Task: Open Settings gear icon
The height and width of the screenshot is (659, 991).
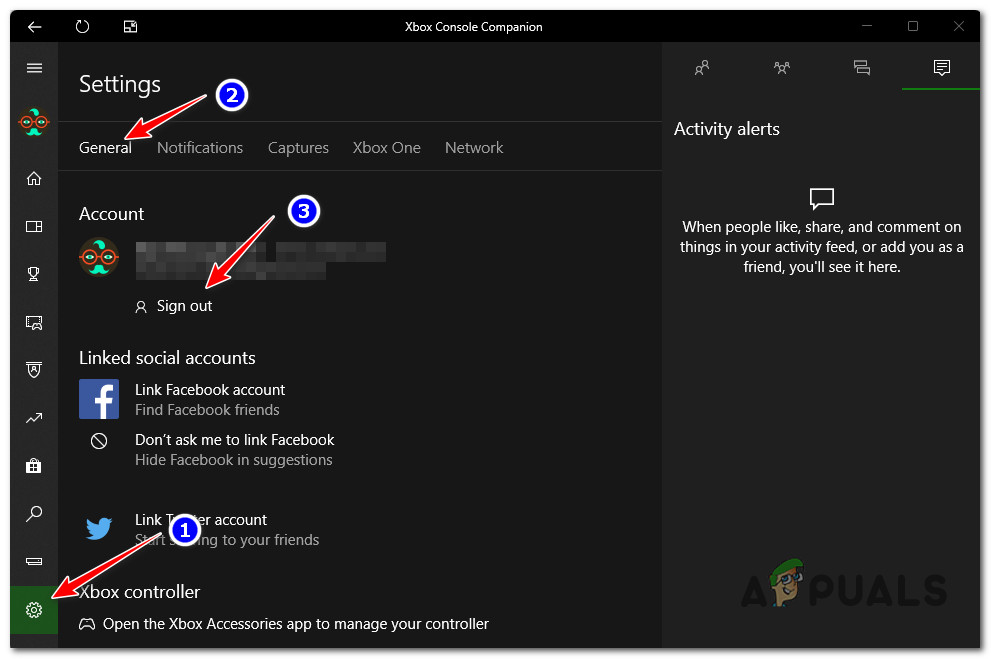Action: (x=34, y=610)
